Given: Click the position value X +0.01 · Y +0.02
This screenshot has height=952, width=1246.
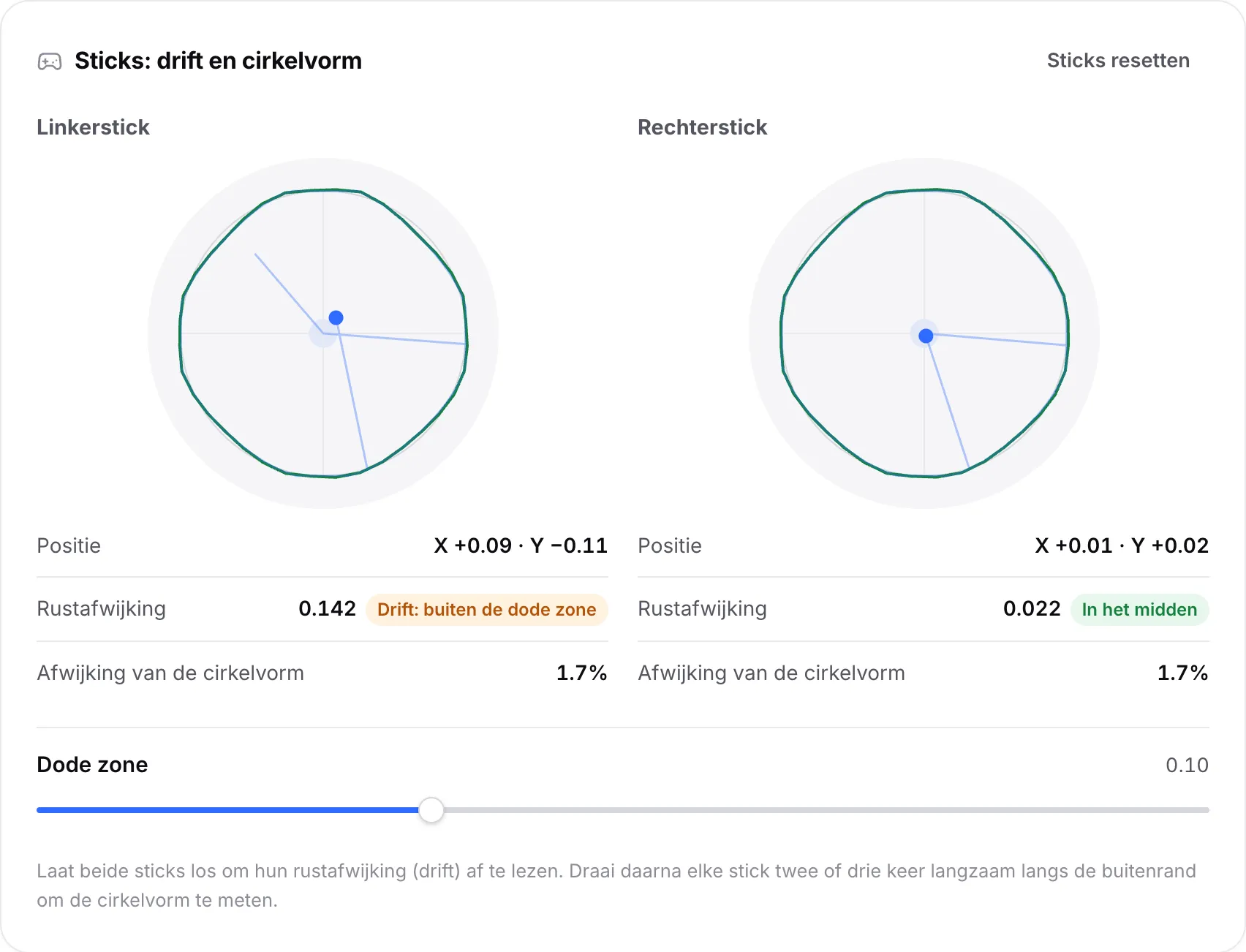Looking at the screenshot, I should click(1122, 545).
